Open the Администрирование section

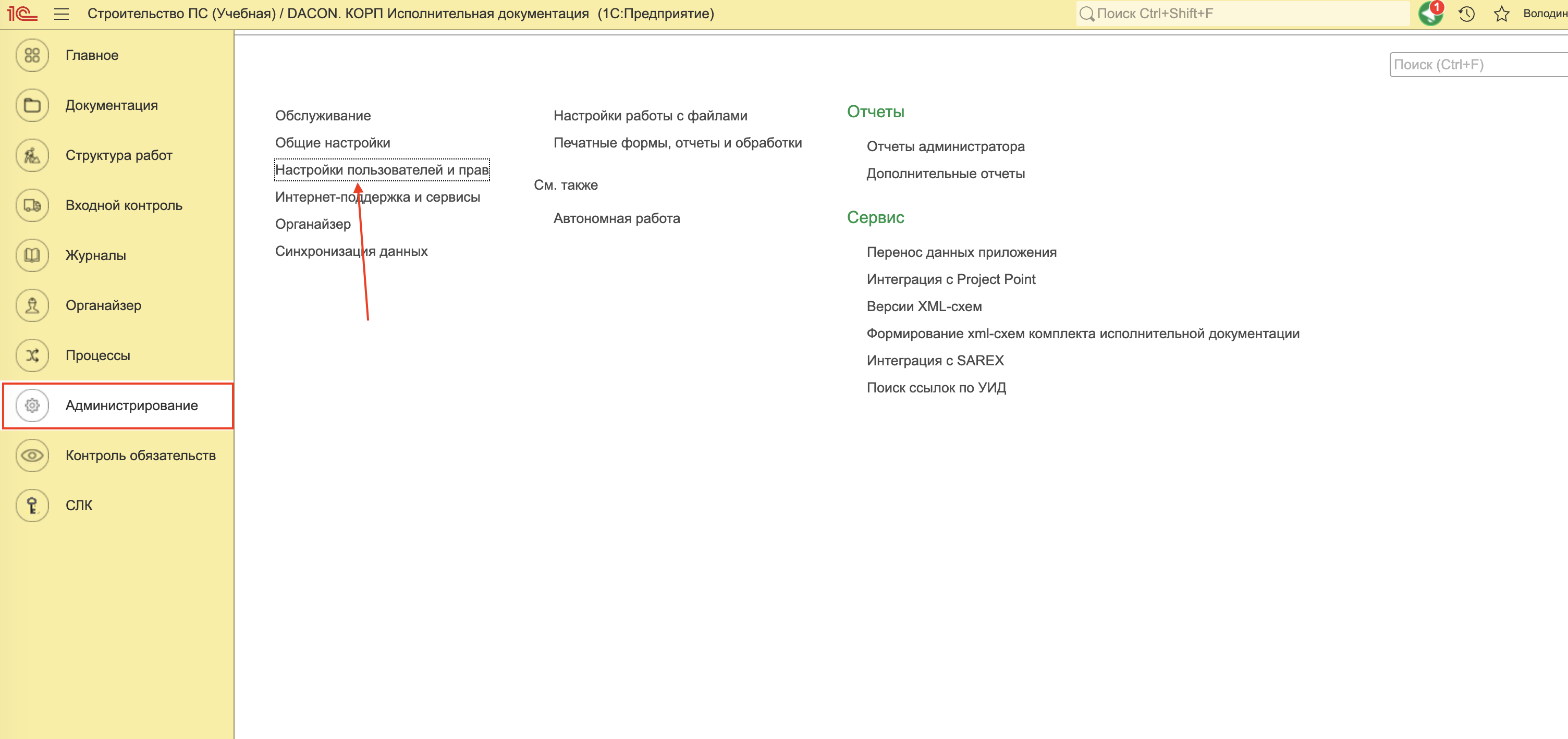click(131, 405)
